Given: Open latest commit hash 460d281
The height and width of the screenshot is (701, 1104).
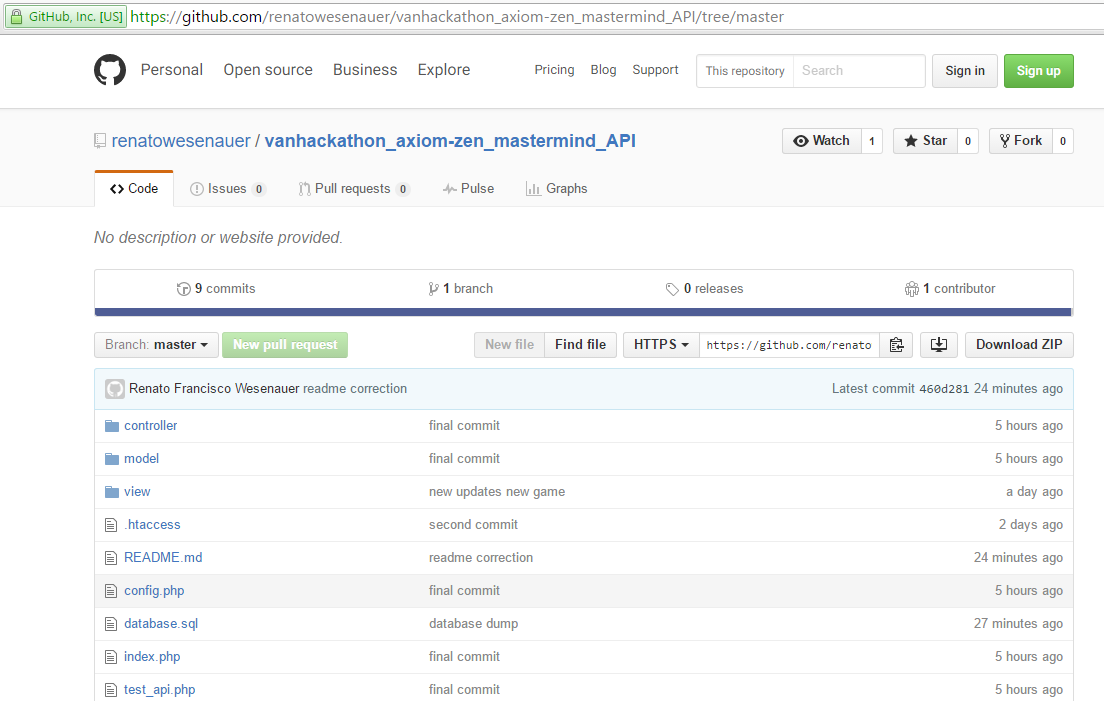Looking at the screenshot, I should coord(944,389).
